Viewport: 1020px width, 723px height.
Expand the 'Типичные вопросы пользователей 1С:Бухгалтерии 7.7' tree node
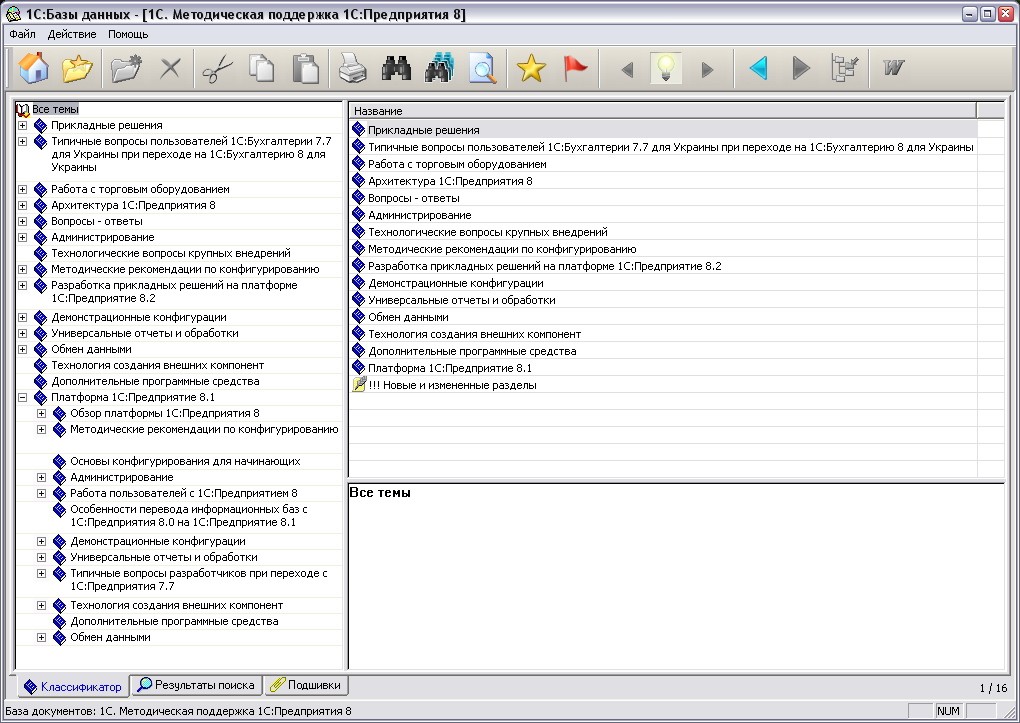coord(22,141)
